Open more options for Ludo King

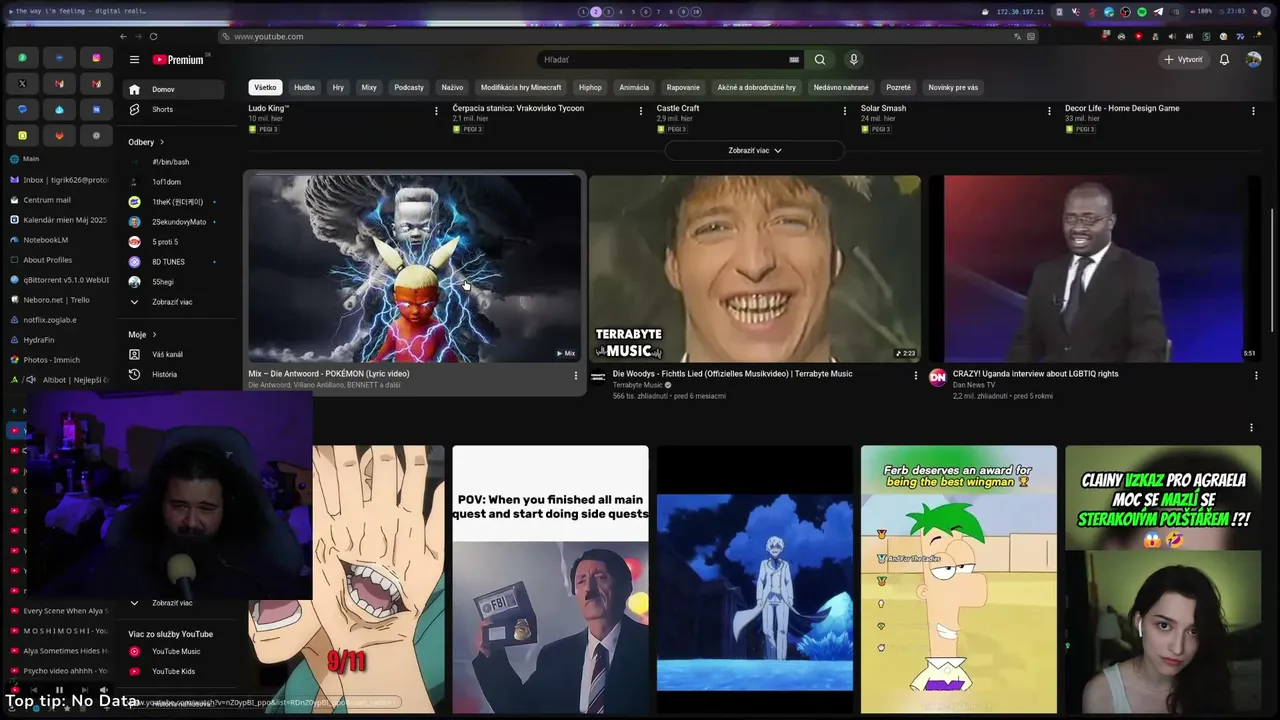point(436,111)
